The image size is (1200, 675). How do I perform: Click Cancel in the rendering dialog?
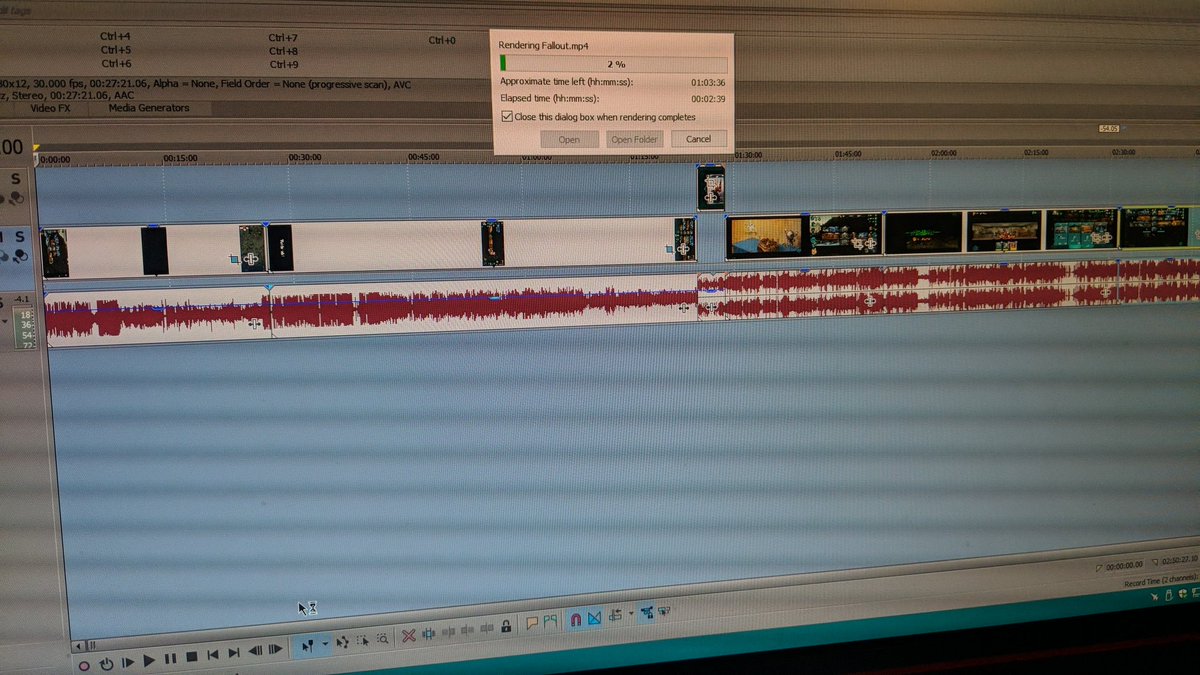point(699,139)
